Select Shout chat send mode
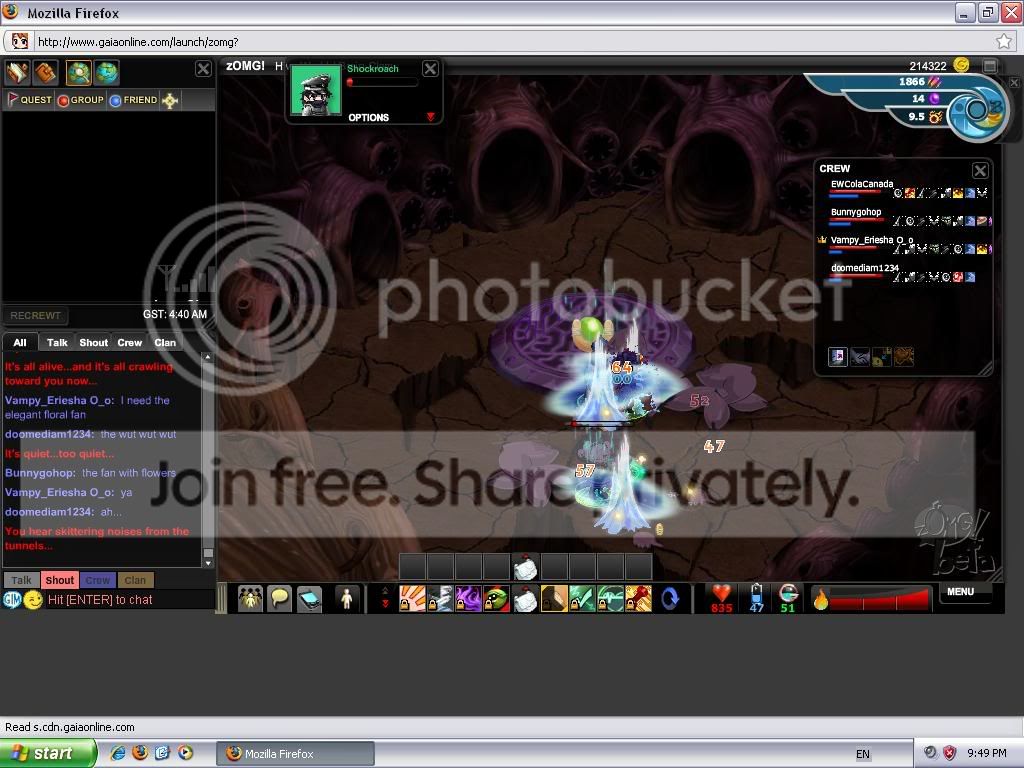Image resolution: width=1024 pixels, height=768 pixels. click(59, 580)
